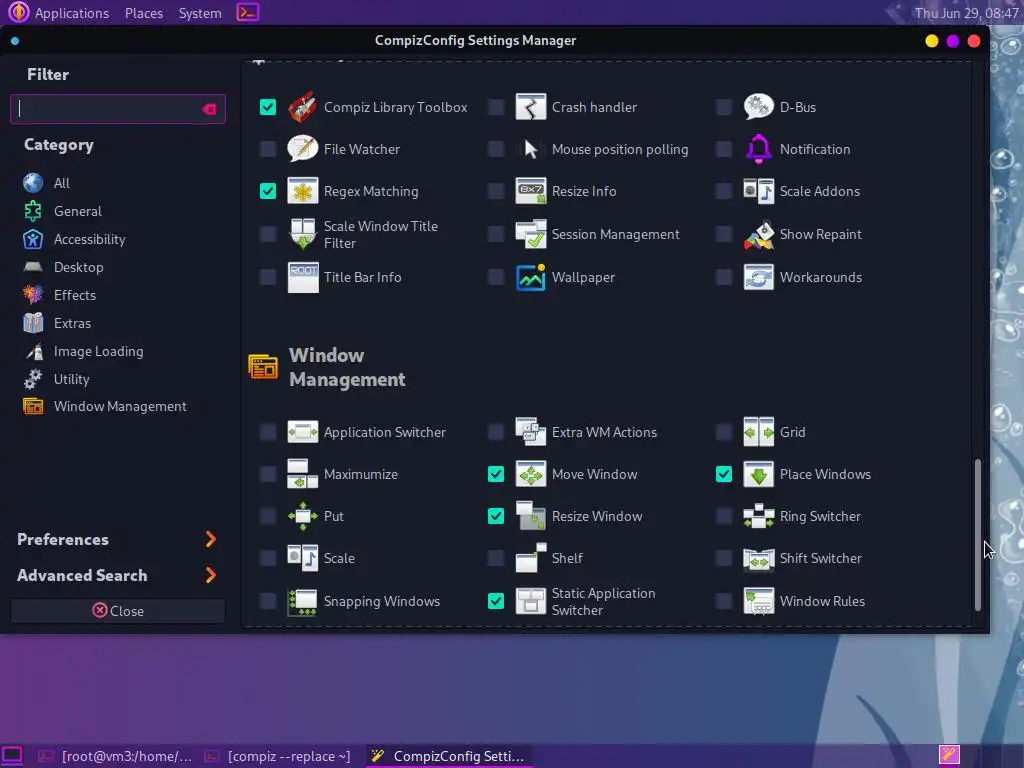Expand the Advanced Search section arrow

pos(210,575)
